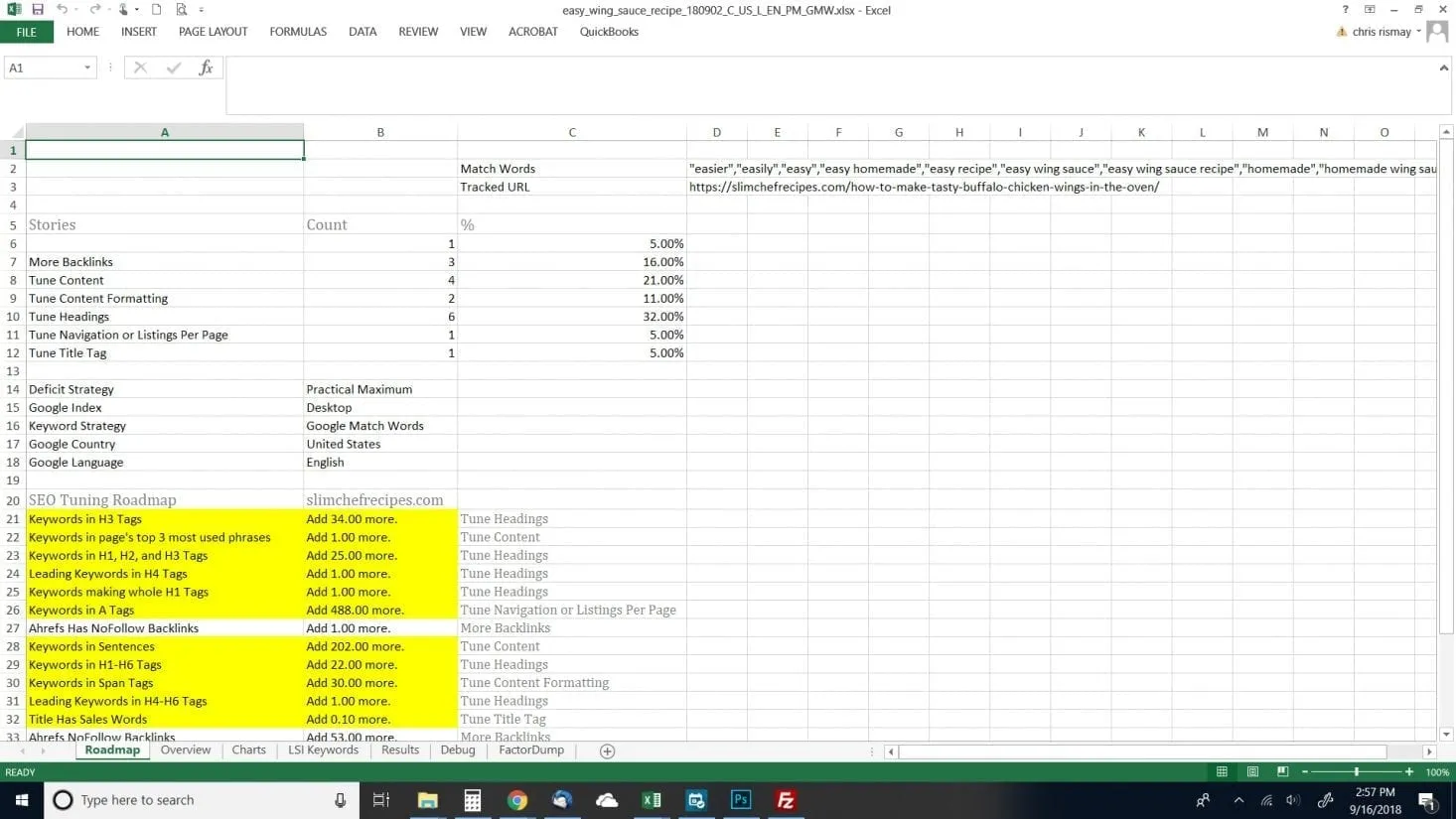
Task: Expand the formula bar chevron
Action: click(x=1443, y=68)
